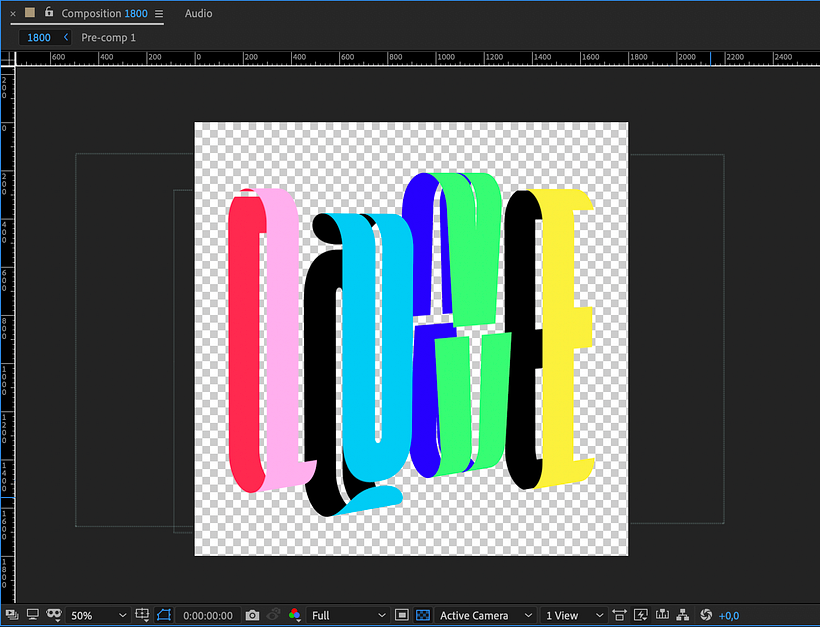
Task: Toggle the Transparency Grid button
Action: click(423, 615)
